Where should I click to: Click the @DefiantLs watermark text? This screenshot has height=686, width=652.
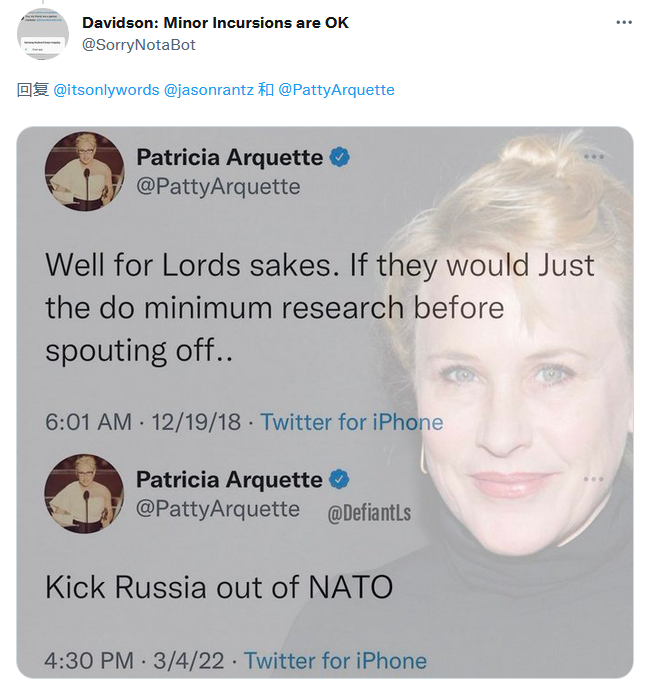369,514
